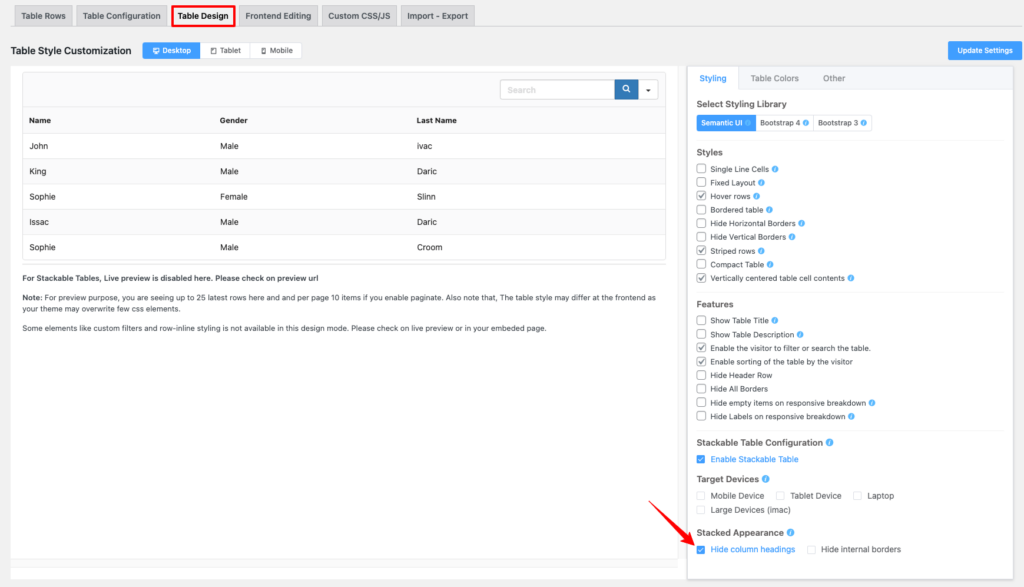Click info icon next to Show Table Title
Screen dimensions: 1024x587
click(x=775, y=321)
